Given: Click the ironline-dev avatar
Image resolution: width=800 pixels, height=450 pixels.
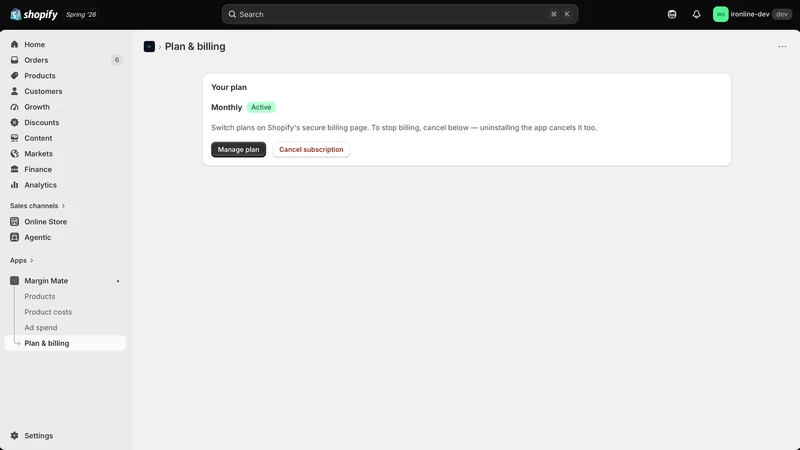Looking at the screenshot, I should coord(720,14).
